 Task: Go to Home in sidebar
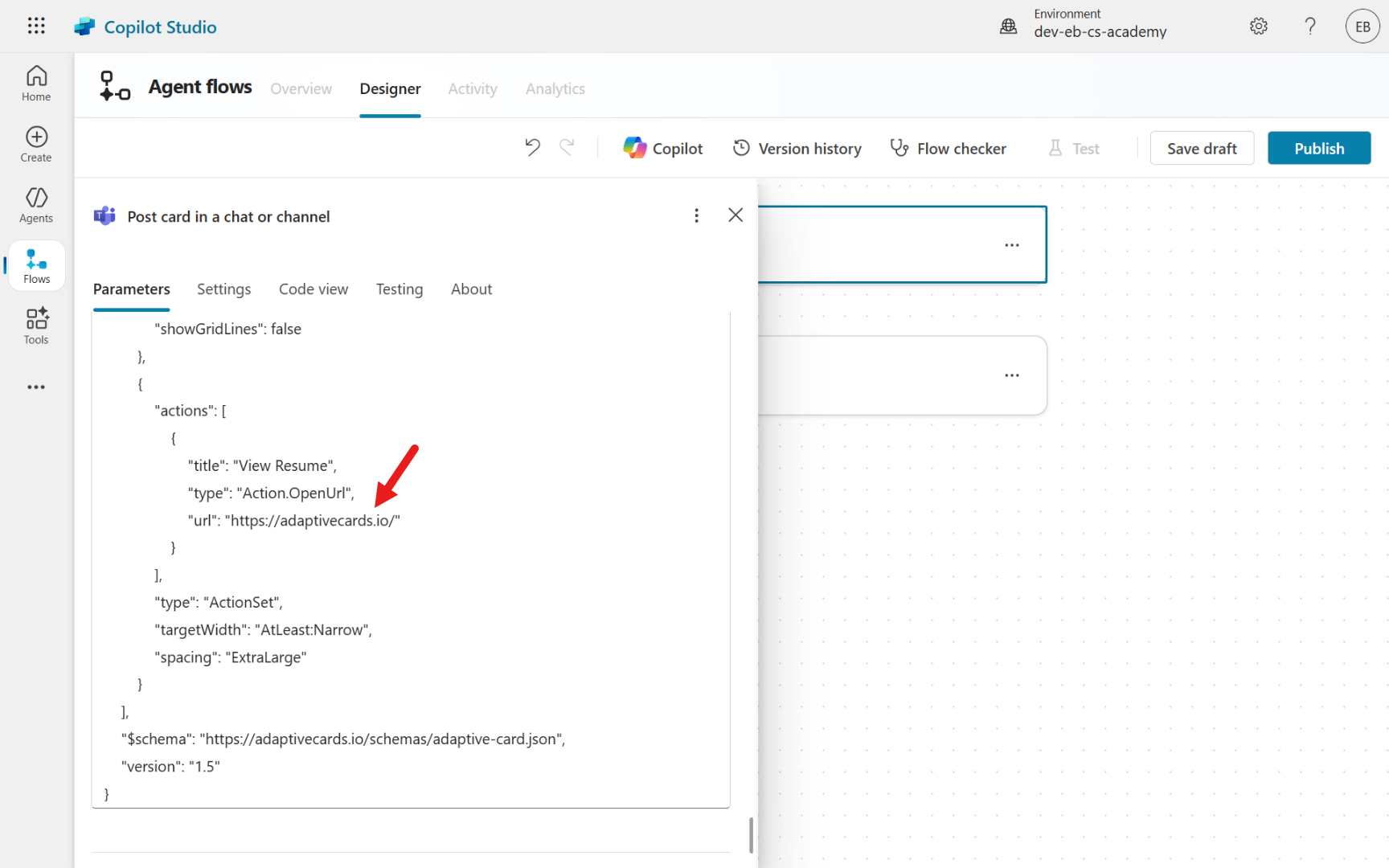[x=36, y=84]
